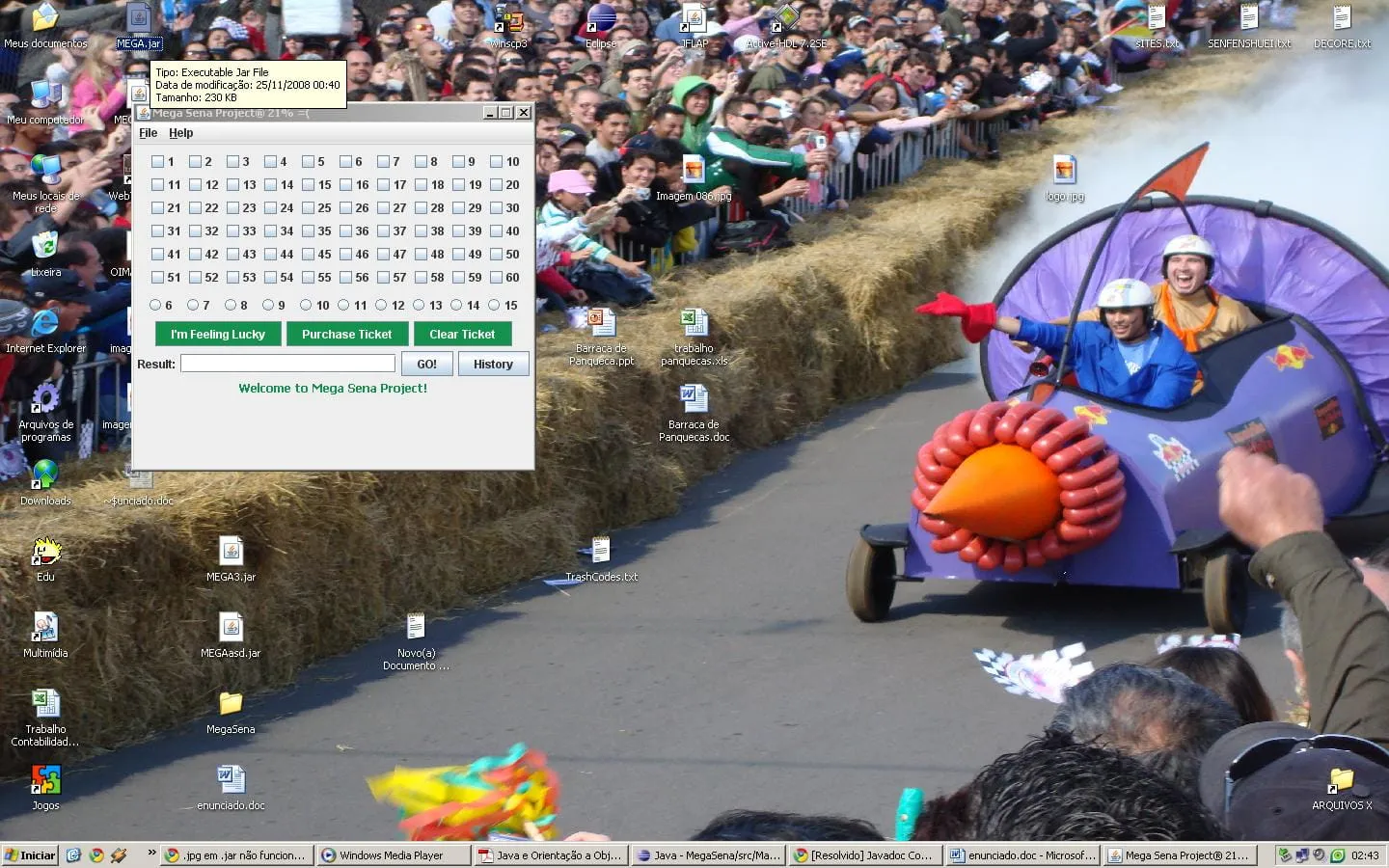This screenshot has height=868, width=1389.
Task: Click I'm Feeling Lucky button
Action: pos(218,335)
